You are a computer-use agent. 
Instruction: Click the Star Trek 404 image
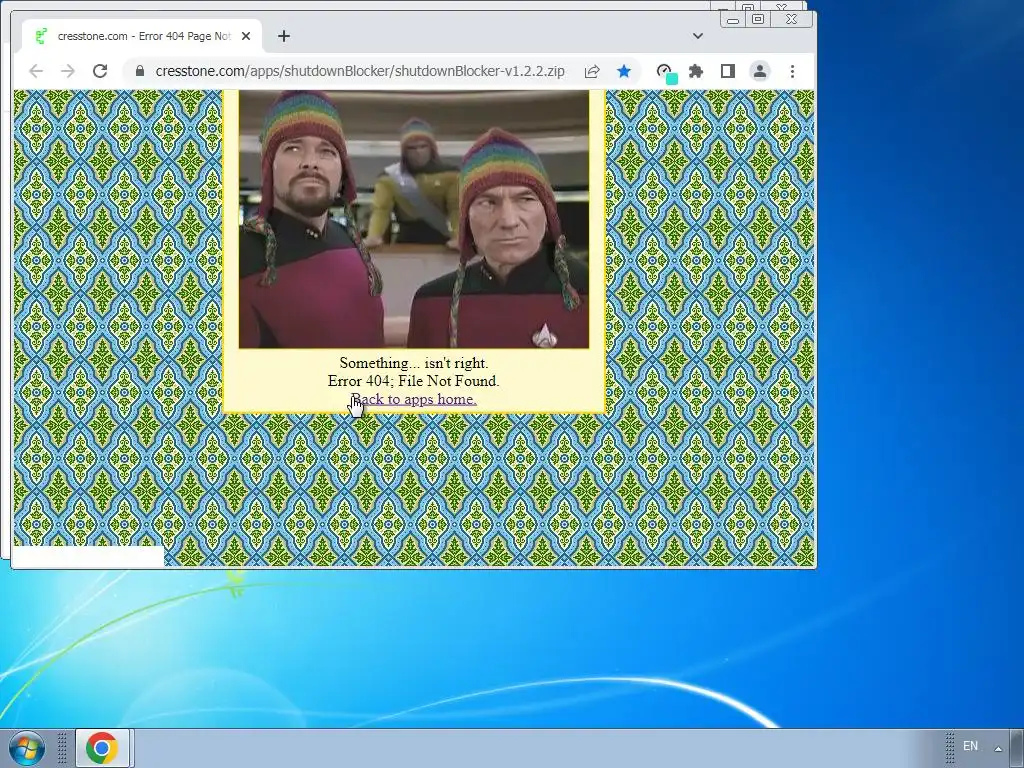pos(413,219)
